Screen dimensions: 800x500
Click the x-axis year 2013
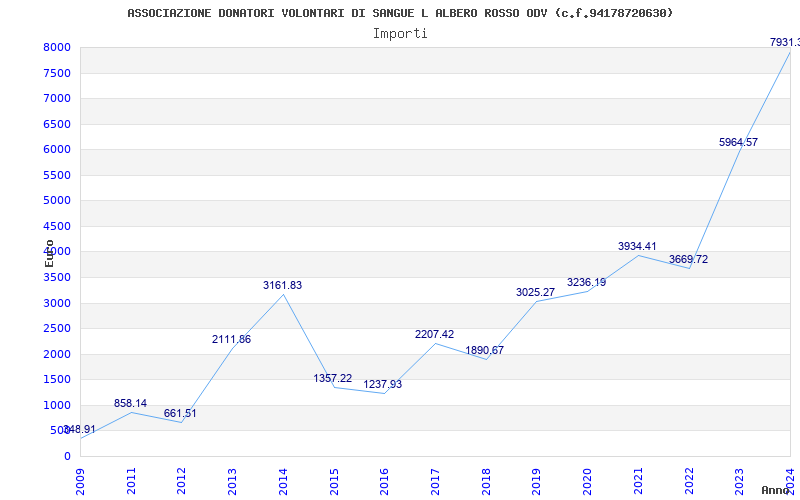(232, 481)
